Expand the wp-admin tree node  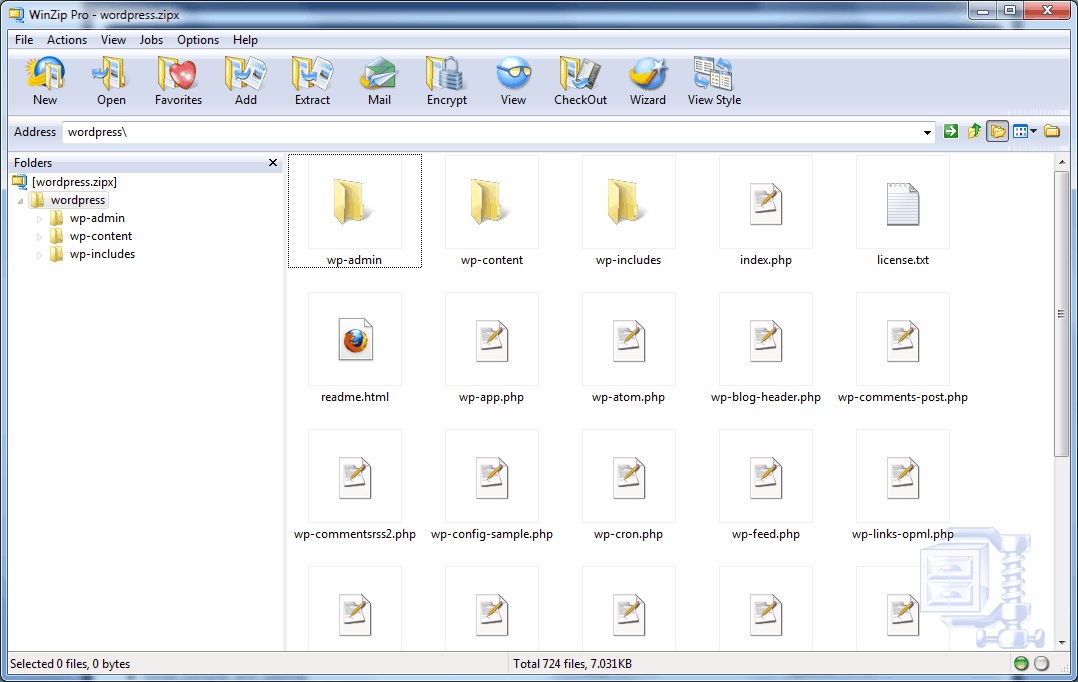(40, 218)
